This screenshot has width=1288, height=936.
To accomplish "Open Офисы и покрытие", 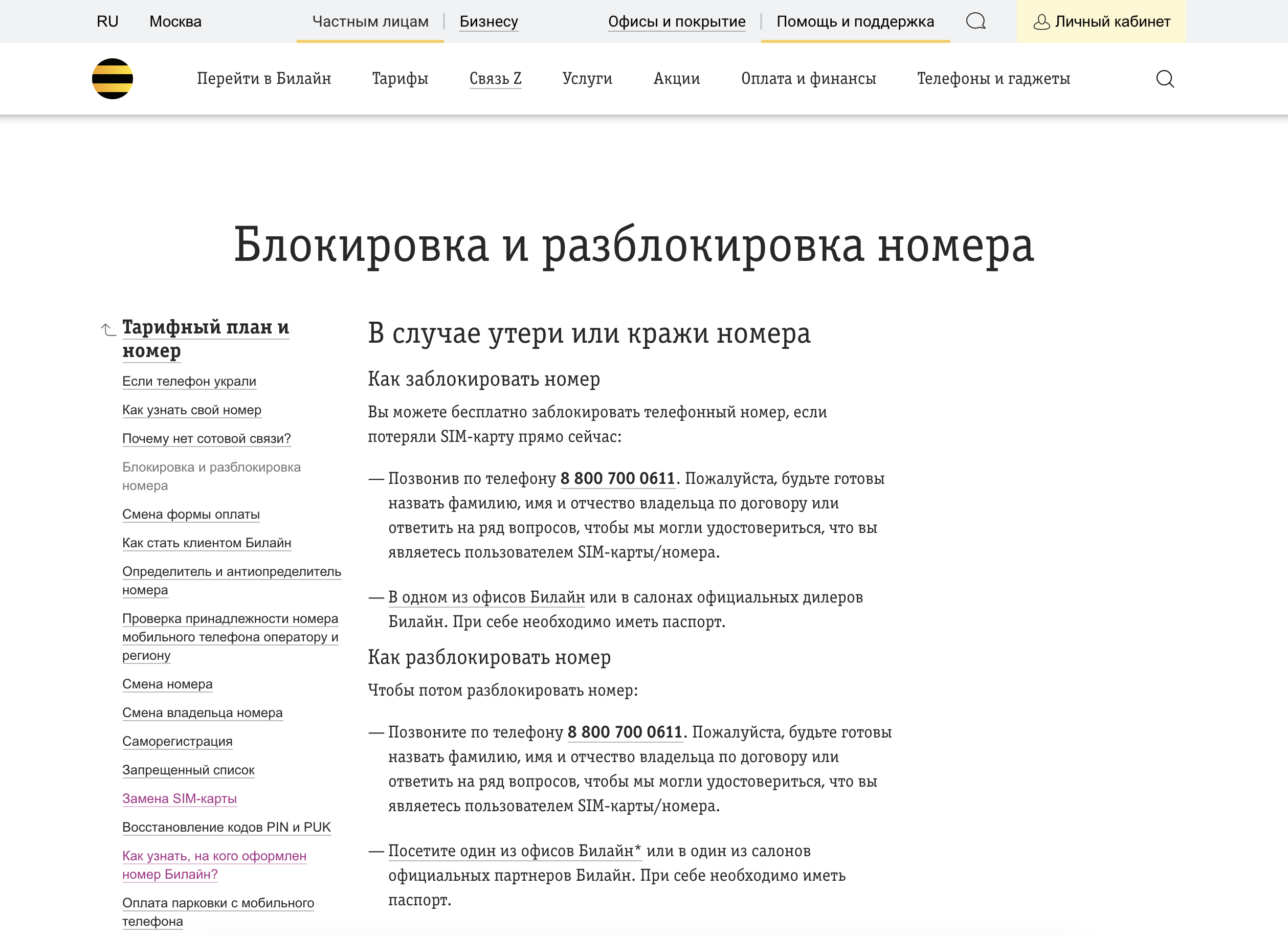I will click(x=677, y=21).
